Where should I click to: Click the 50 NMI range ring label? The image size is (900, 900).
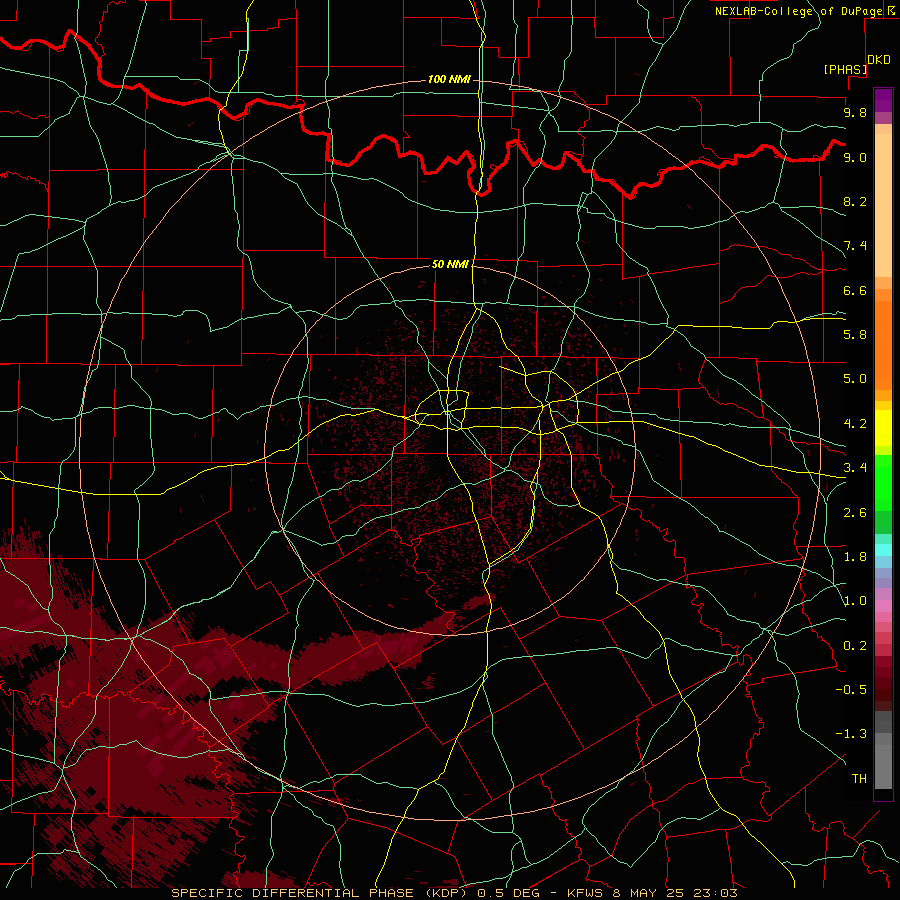(x=451, y=264)
